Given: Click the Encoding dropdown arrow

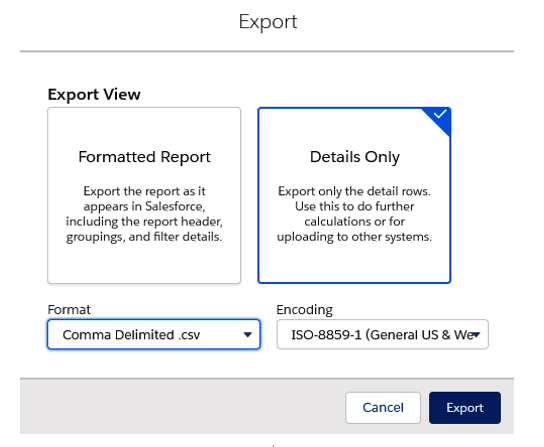Looking at the screenshot, I should [476, 335].
